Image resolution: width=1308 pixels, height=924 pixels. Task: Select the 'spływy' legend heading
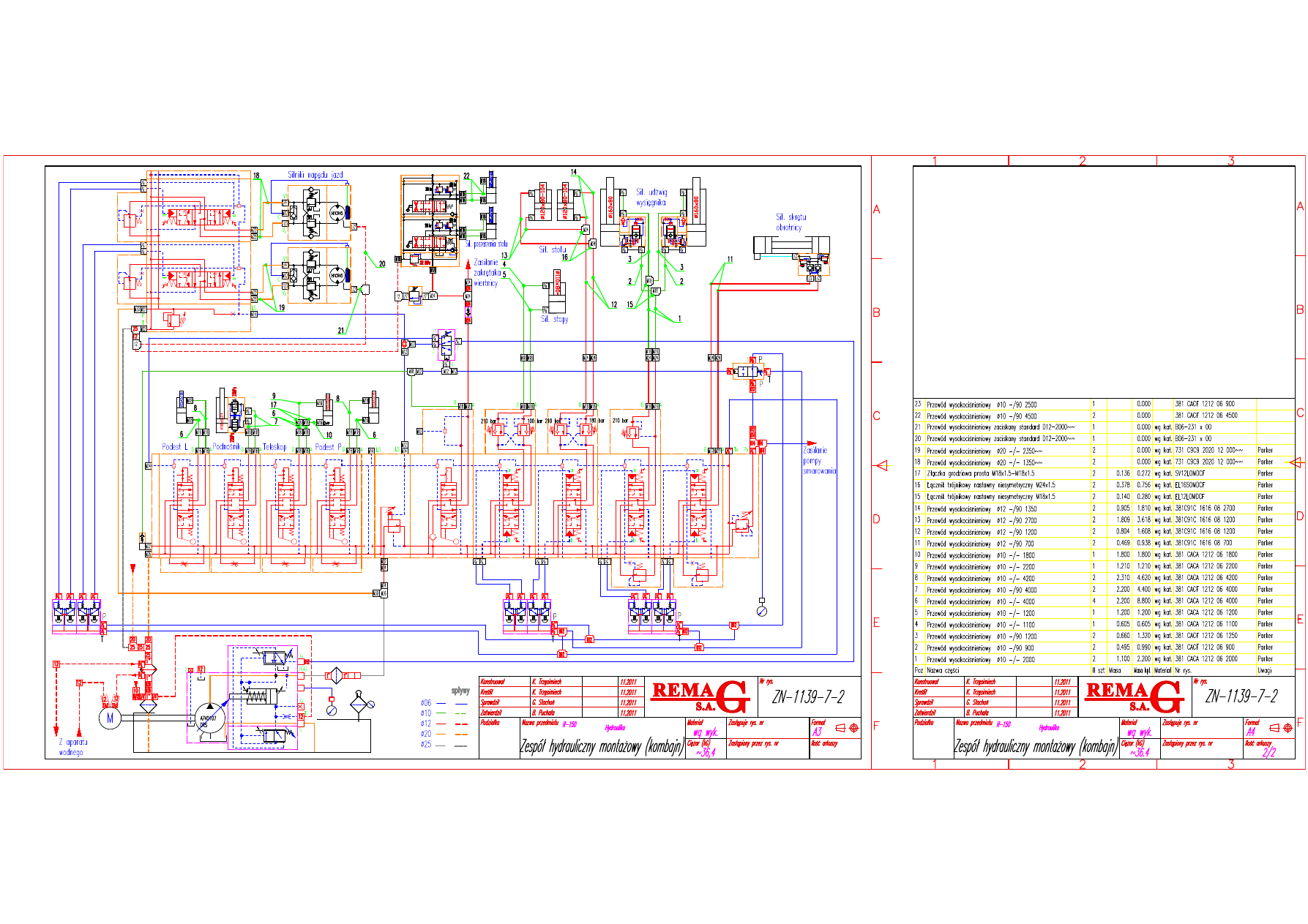pyautogui.click(x=460, y=691)
